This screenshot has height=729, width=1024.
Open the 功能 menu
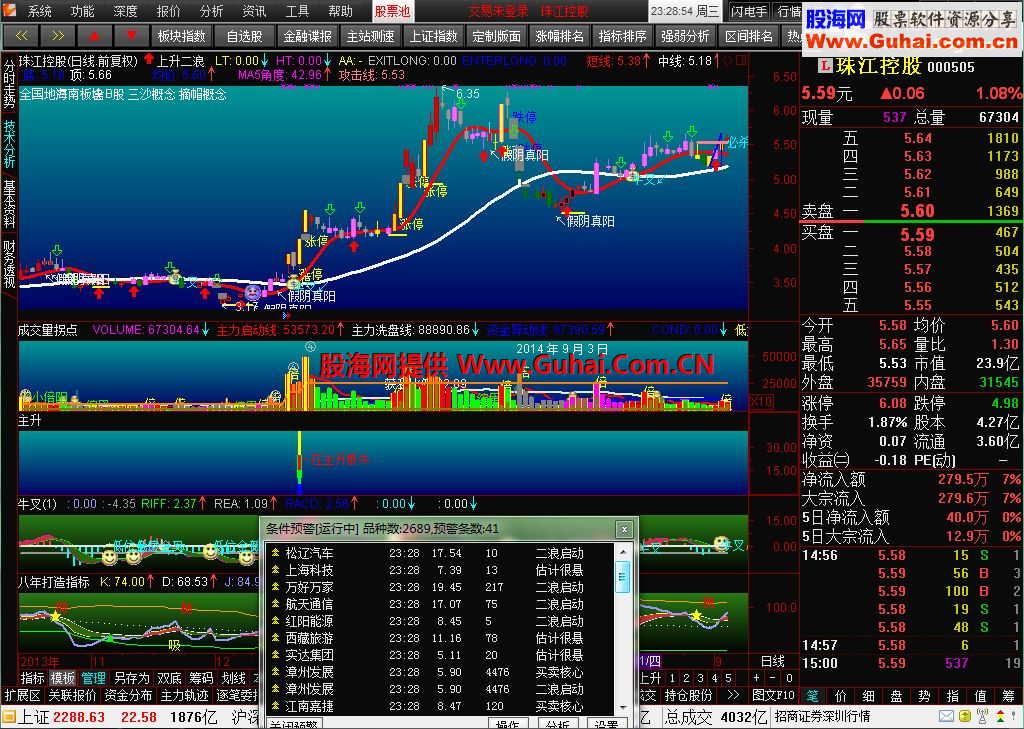click(x=82, y=11)
